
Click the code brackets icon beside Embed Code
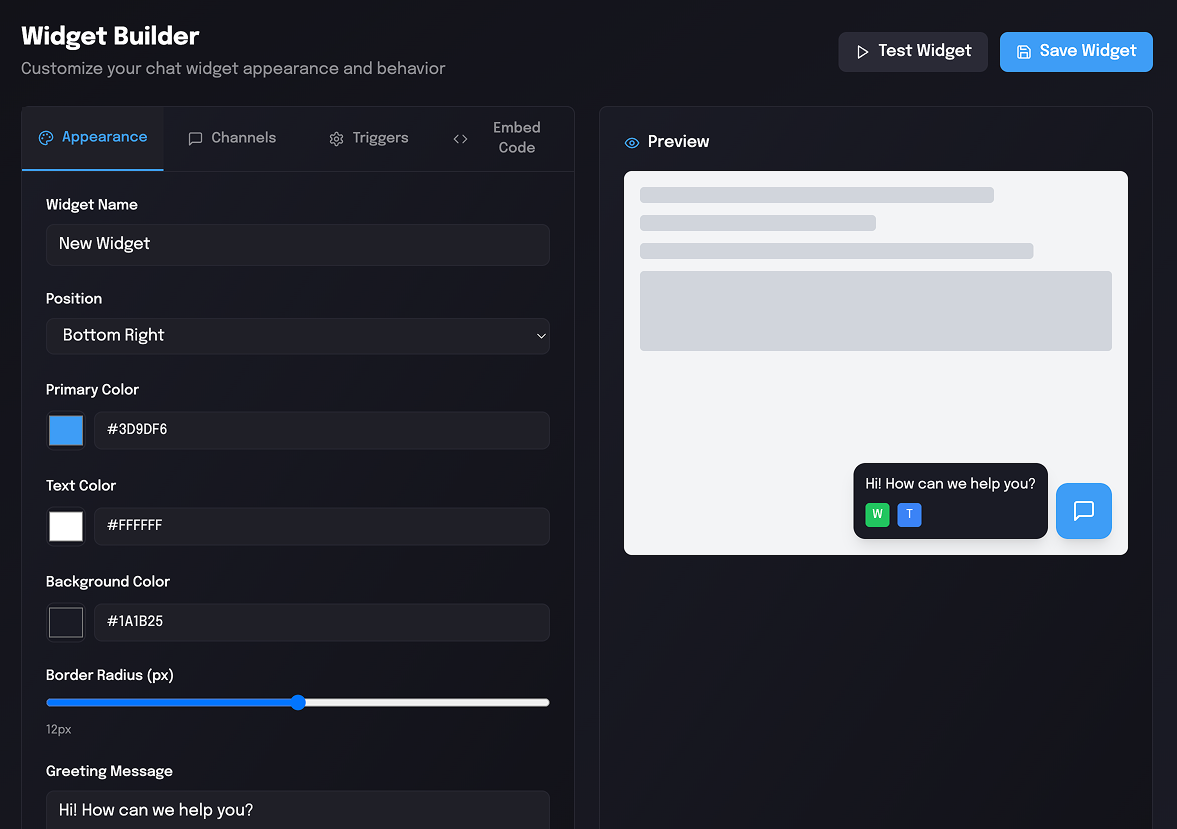tap(460, 139)
